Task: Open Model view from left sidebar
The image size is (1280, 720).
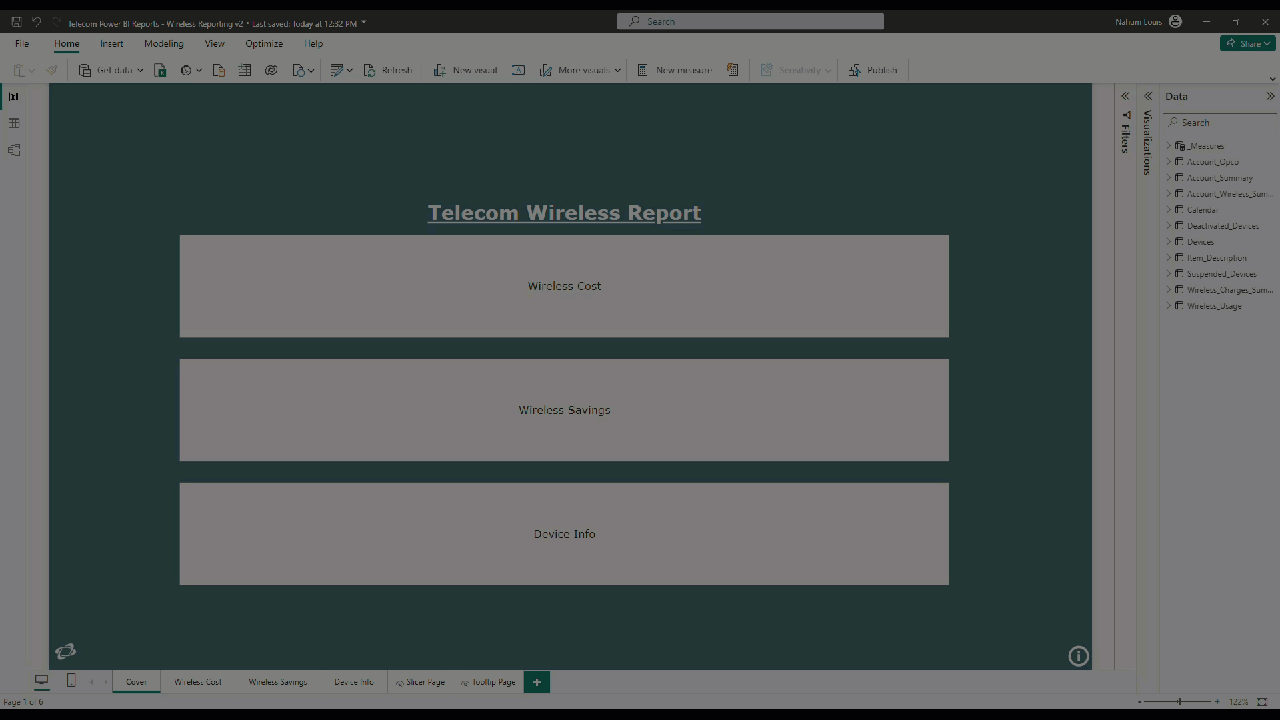Action: (x=14, y=150)
